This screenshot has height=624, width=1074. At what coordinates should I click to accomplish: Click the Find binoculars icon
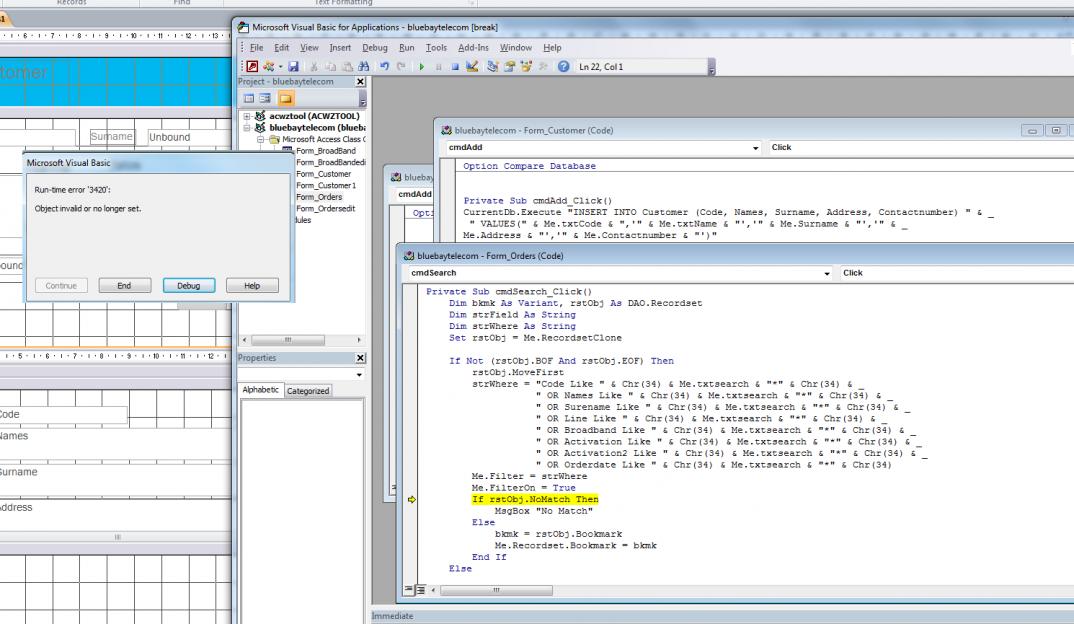click(364, 66)
